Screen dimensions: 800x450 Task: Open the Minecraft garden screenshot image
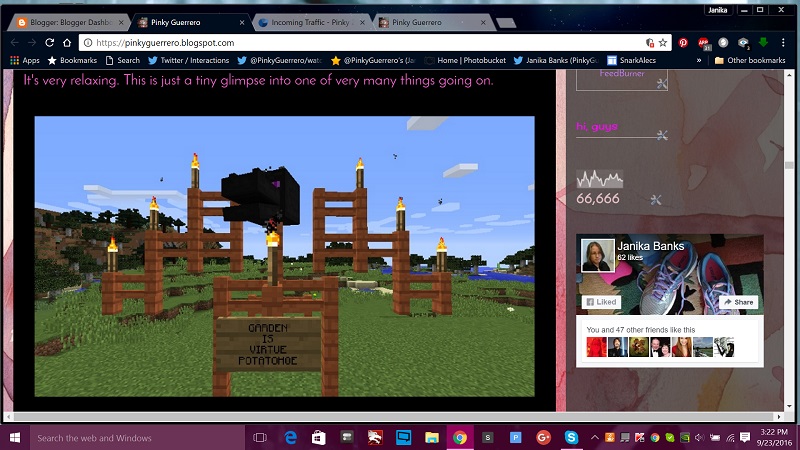point(284,256)
